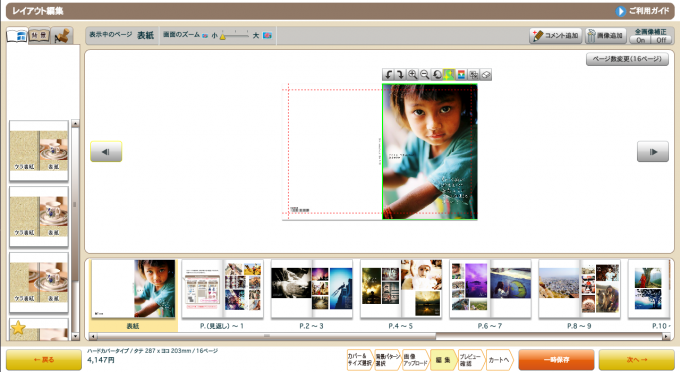Switch to the 背景 background tab
680x372 pixels.
(39, 36)
